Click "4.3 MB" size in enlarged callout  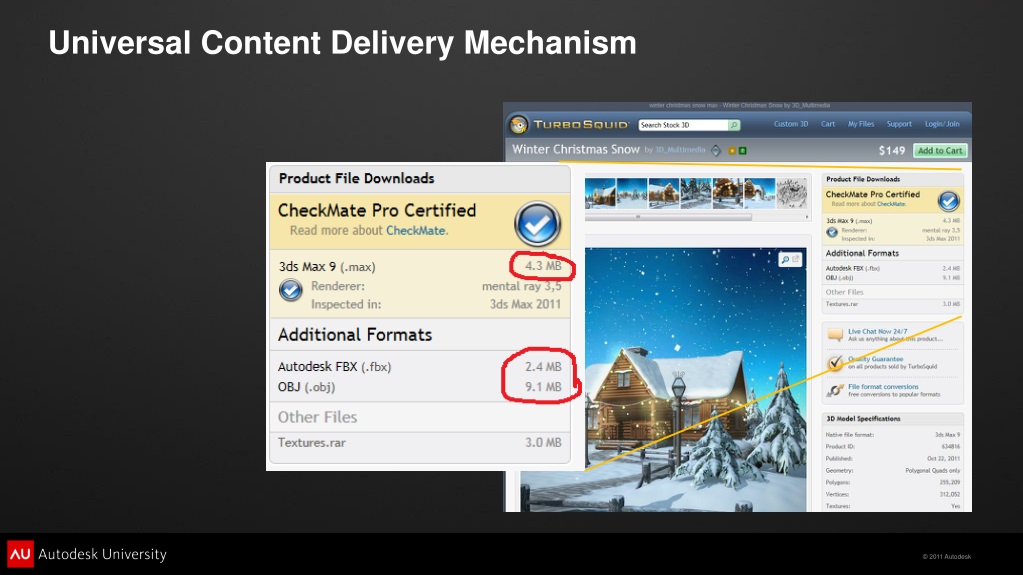(543, 266)
